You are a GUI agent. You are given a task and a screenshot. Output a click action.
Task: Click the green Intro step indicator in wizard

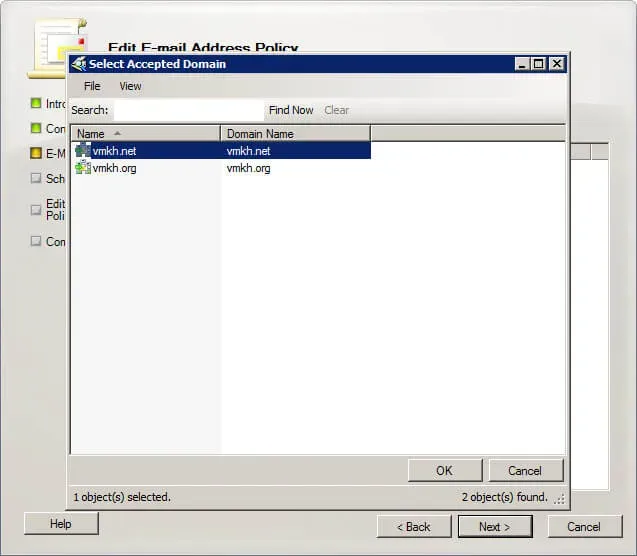click(x=36, y=104)
